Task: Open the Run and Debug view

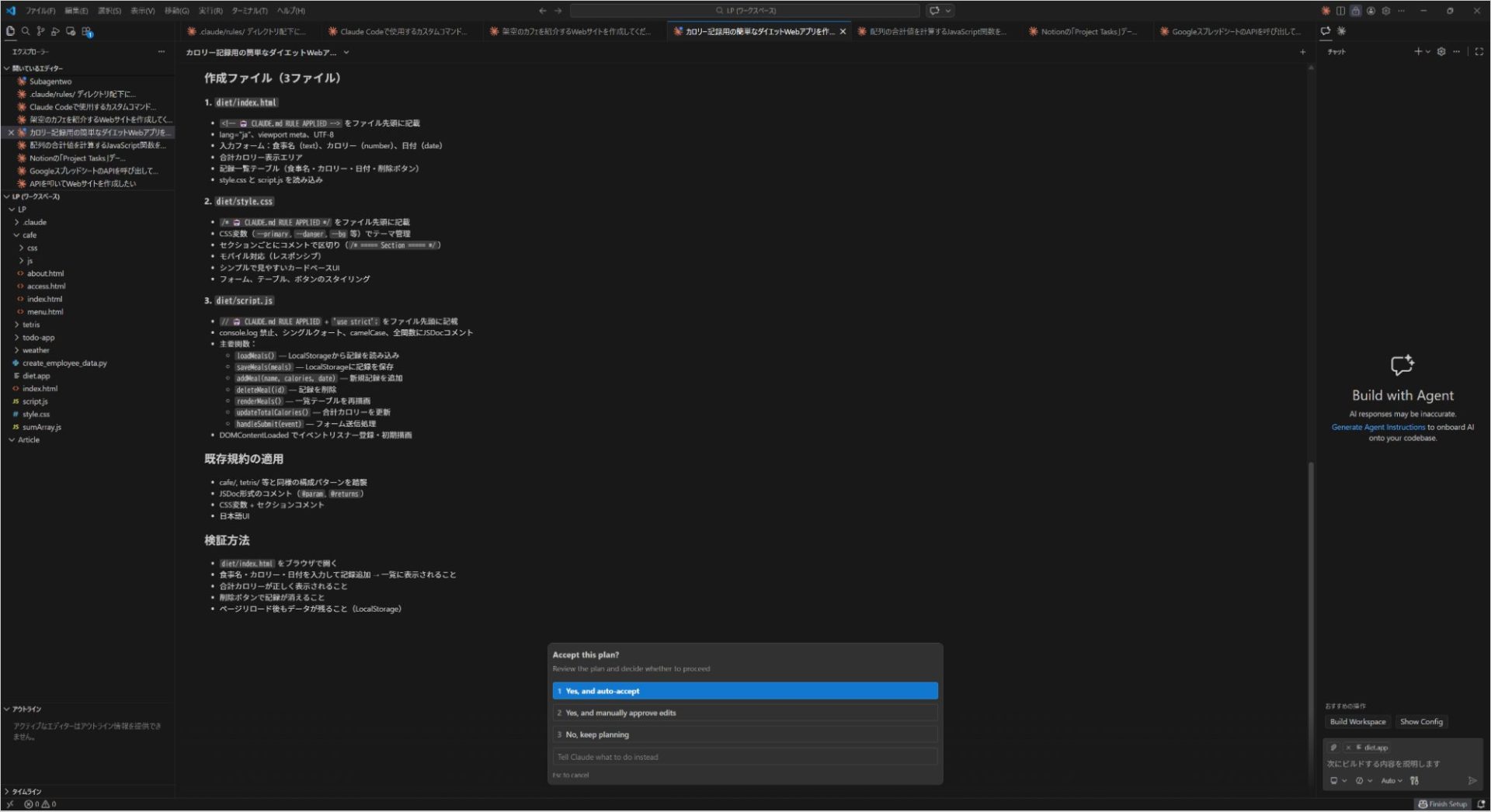Action: coord(55,32)
